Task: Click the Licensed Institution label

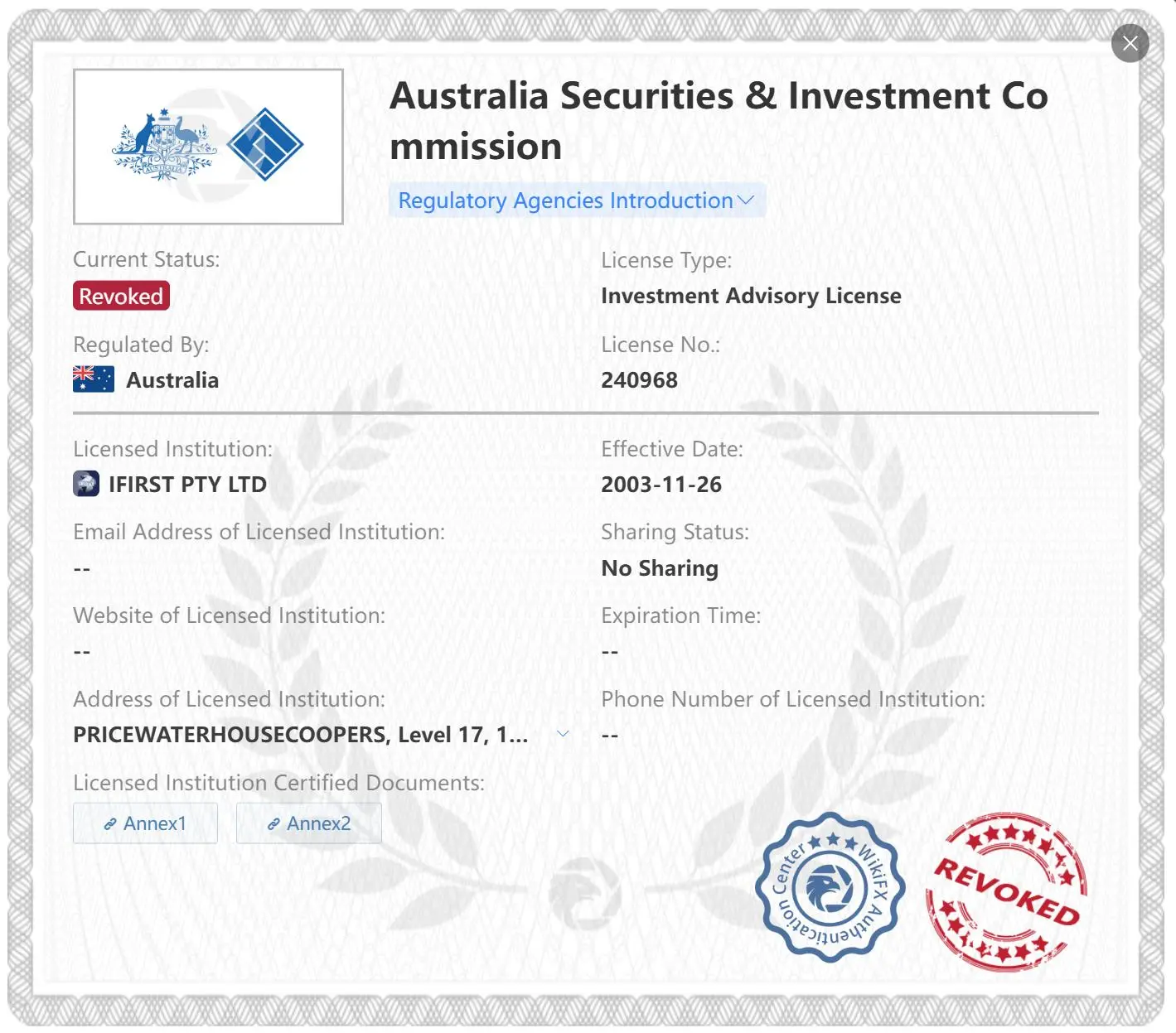Action: (172, 449)
